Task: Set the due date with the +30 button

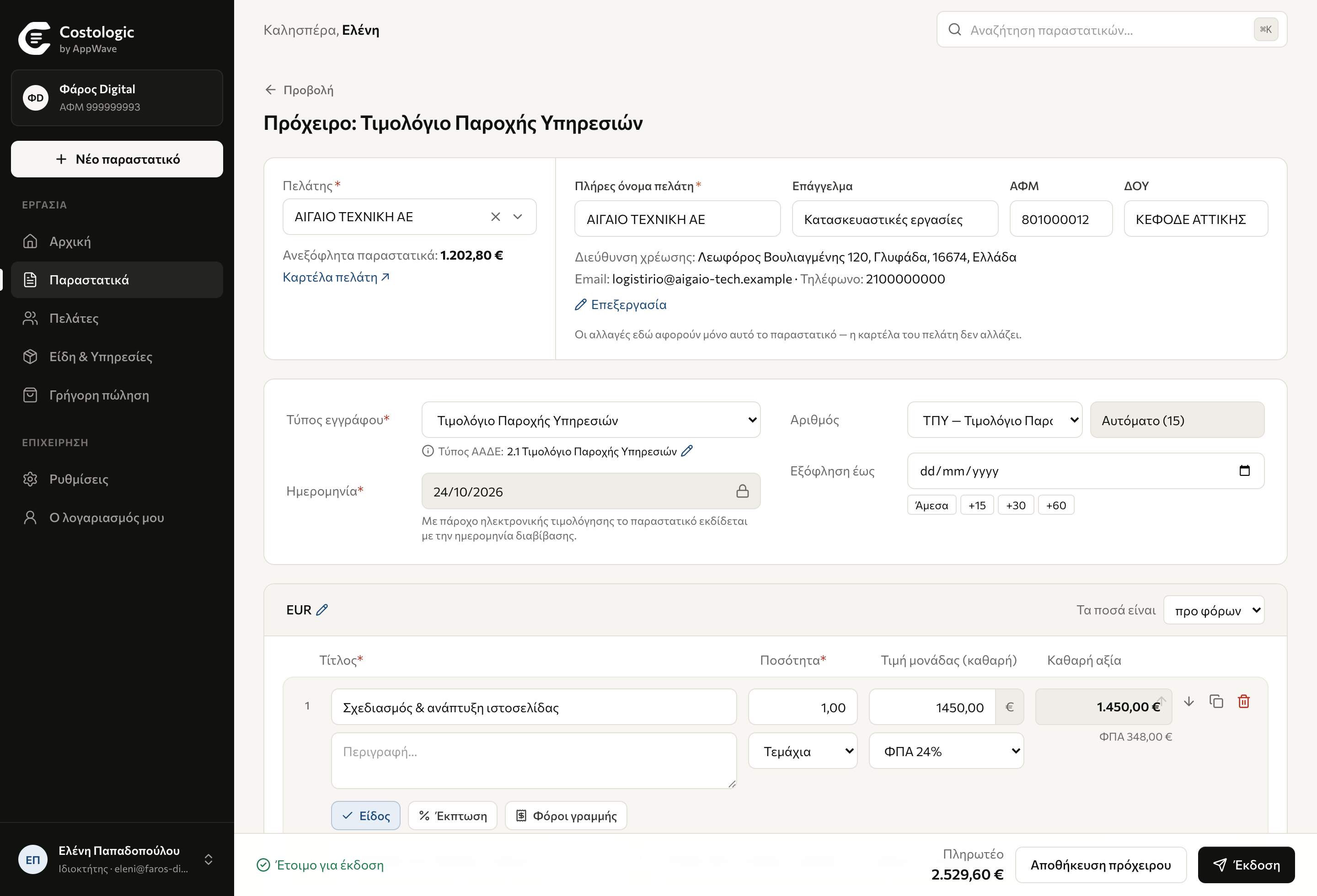Action: [x=1016, y=505]
